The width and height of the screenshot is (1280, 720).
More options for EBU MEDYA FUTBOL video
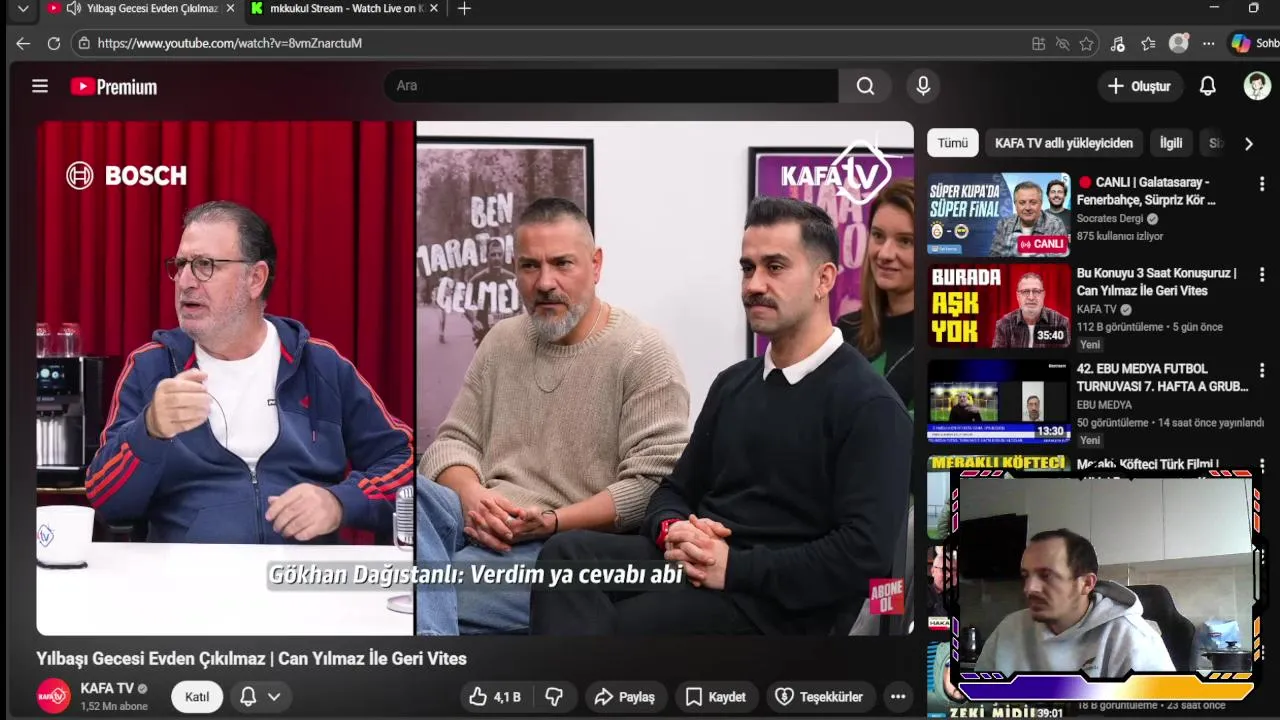click(1262, 371)
